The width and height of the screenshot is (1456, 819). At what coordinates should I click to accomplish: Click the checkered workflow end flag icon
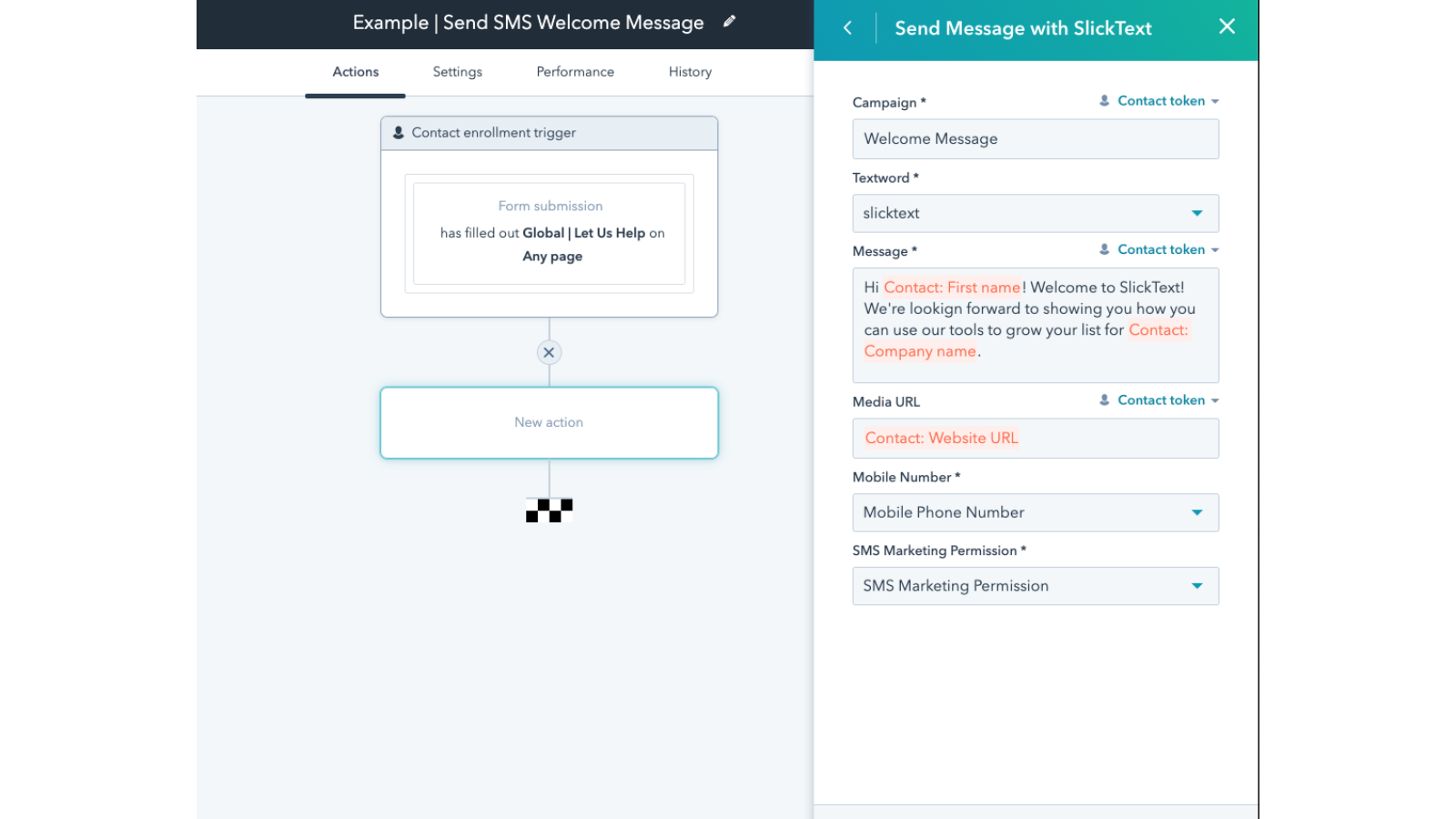[549, 511]
